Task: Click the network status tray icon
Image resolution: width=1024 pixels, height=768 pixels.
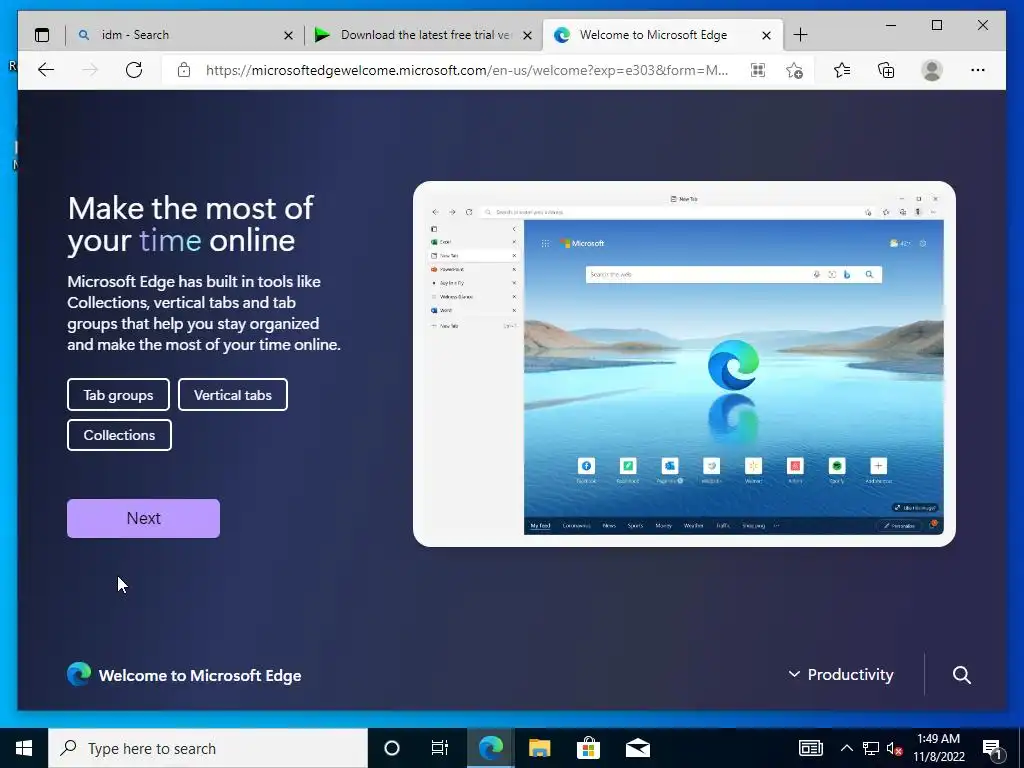Action: [871, 748]
